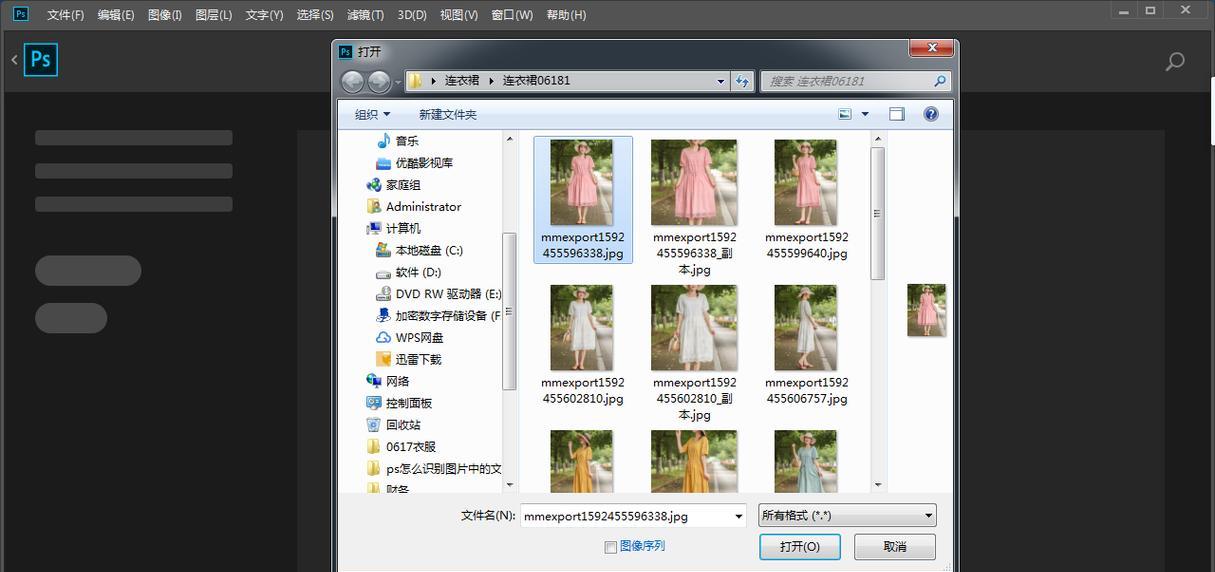The height and width of the screenshot is (572, 1215).
Task: Select Administrator folder in tree
Action: (423, 207)
